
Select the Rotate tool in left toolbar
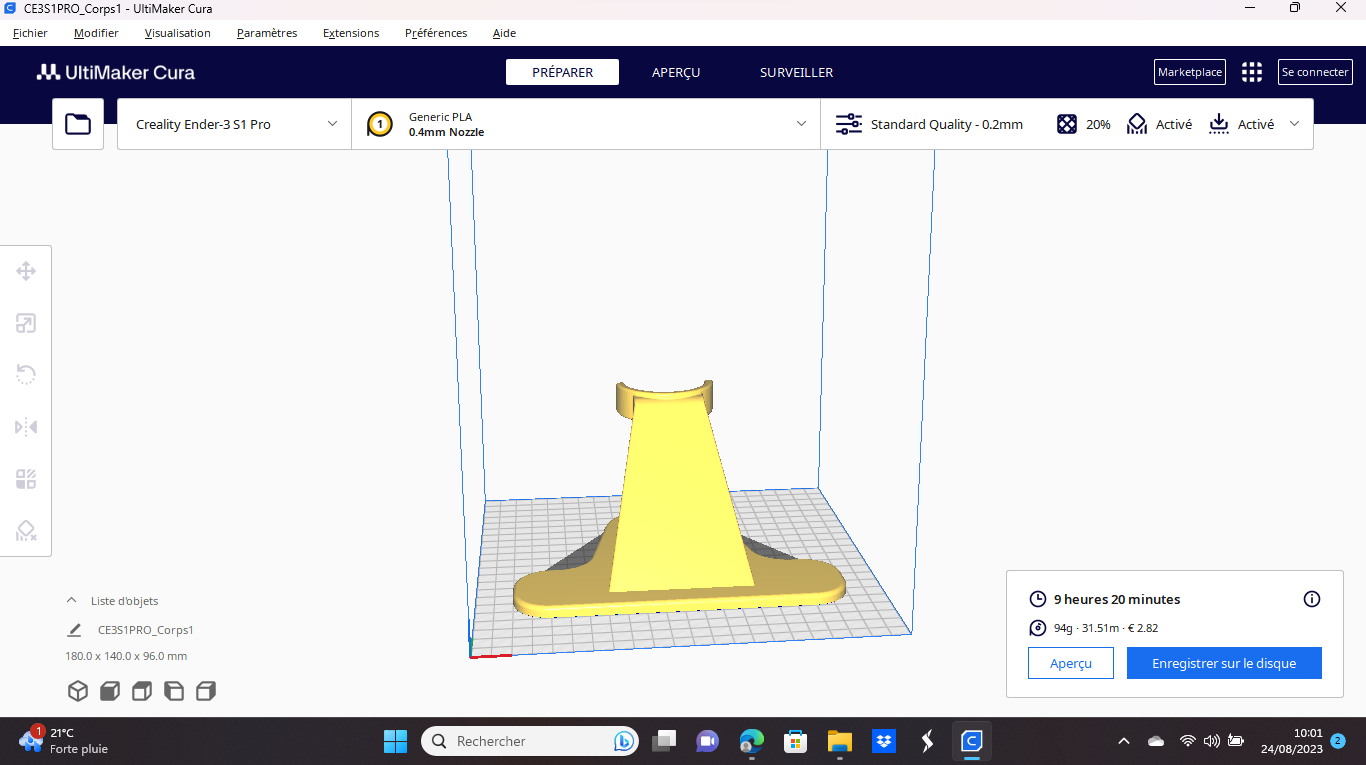point(26,375)
